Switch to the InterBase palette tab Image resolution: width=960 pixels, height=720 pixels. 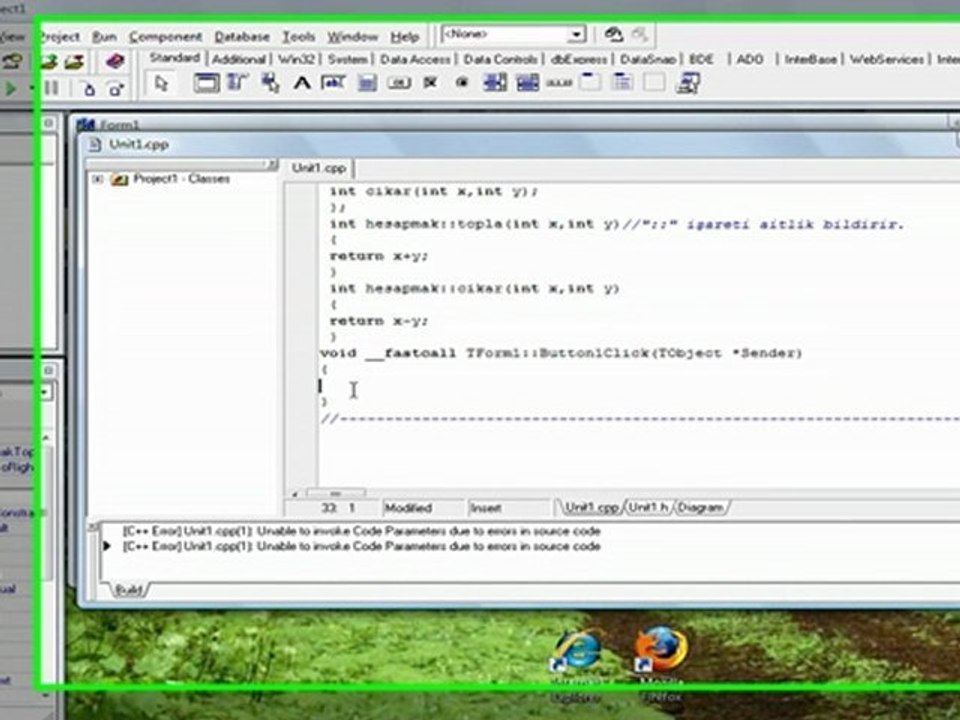point(811,59)
